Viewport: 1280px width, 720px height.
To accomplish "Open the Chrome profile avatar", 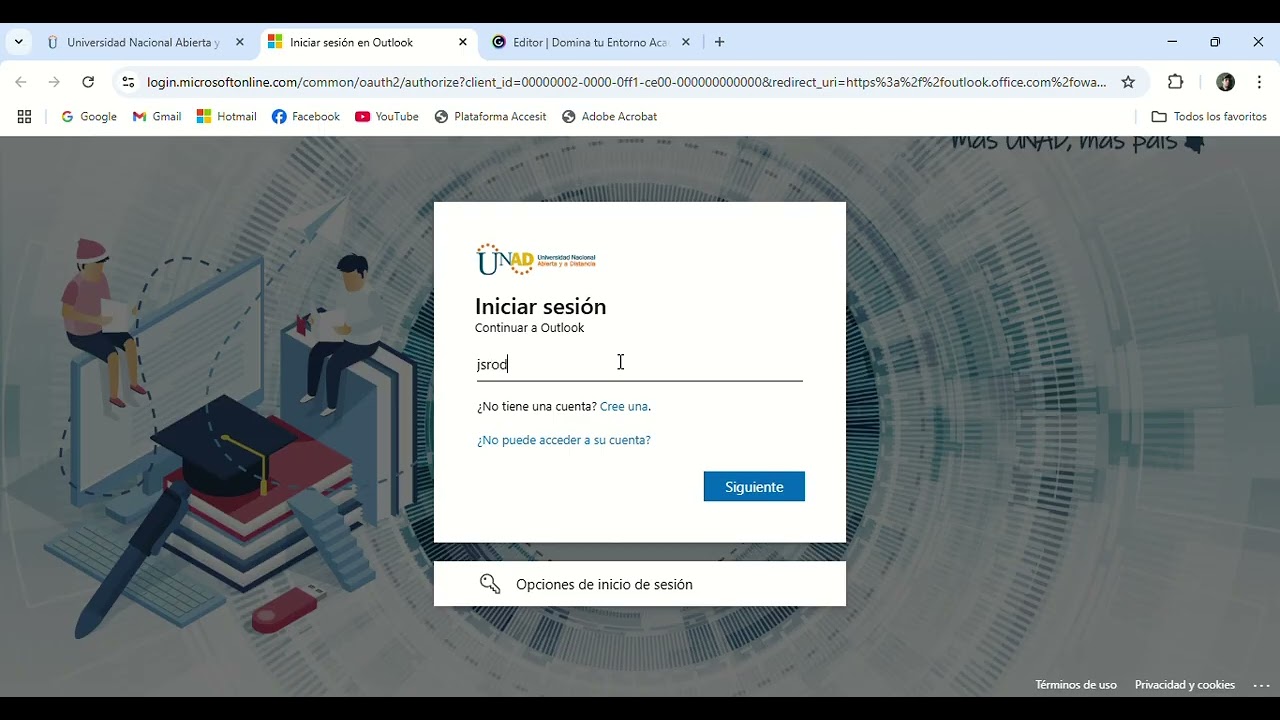I will point(1225,82).
